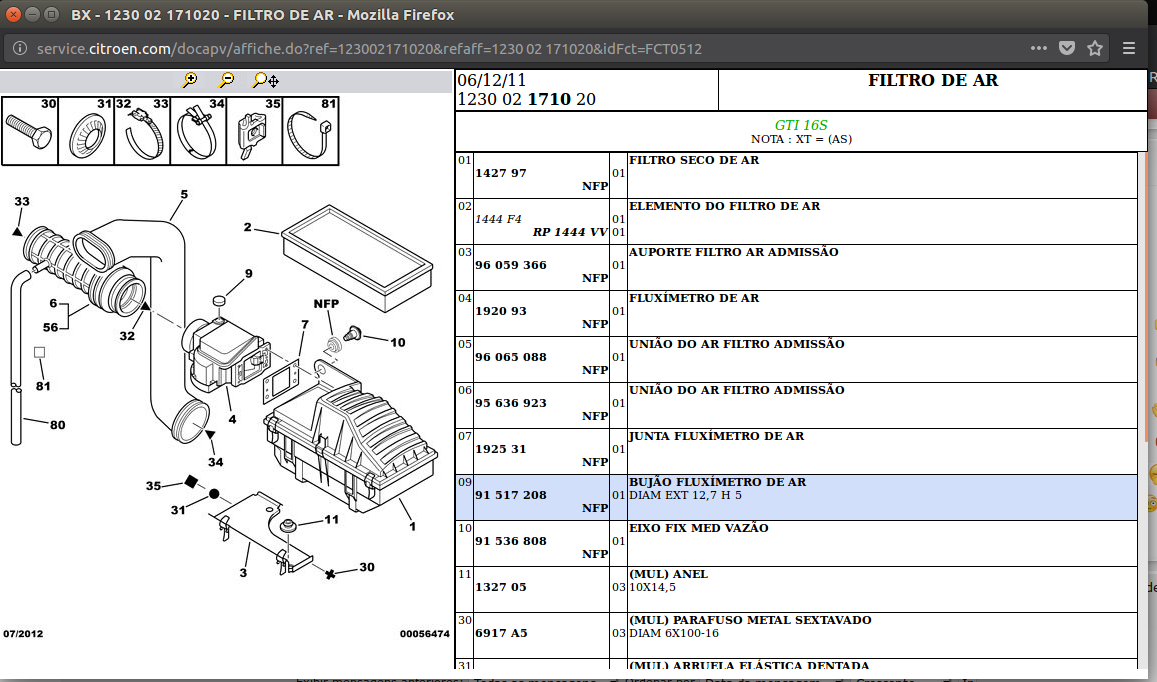This screenshot has width=1157, height=682.
Task: Click the parts list vertical scrollbar
Action: (x=1142, y=400)
